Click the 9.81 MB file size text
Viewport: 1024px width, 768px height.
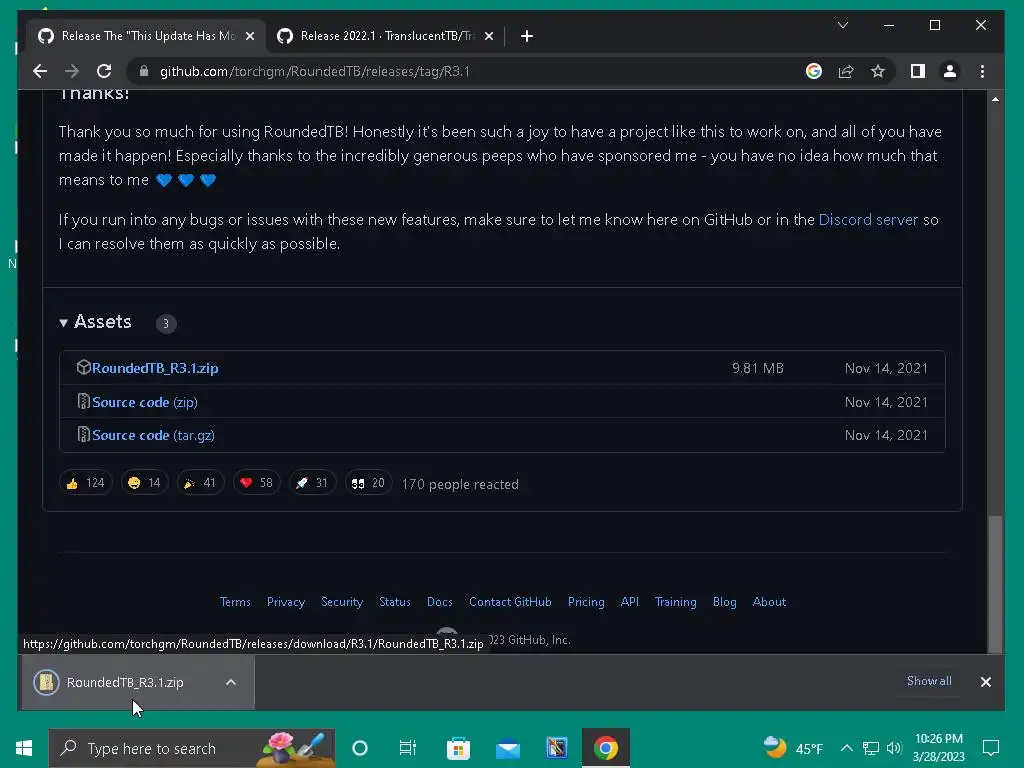click(758, 368)
